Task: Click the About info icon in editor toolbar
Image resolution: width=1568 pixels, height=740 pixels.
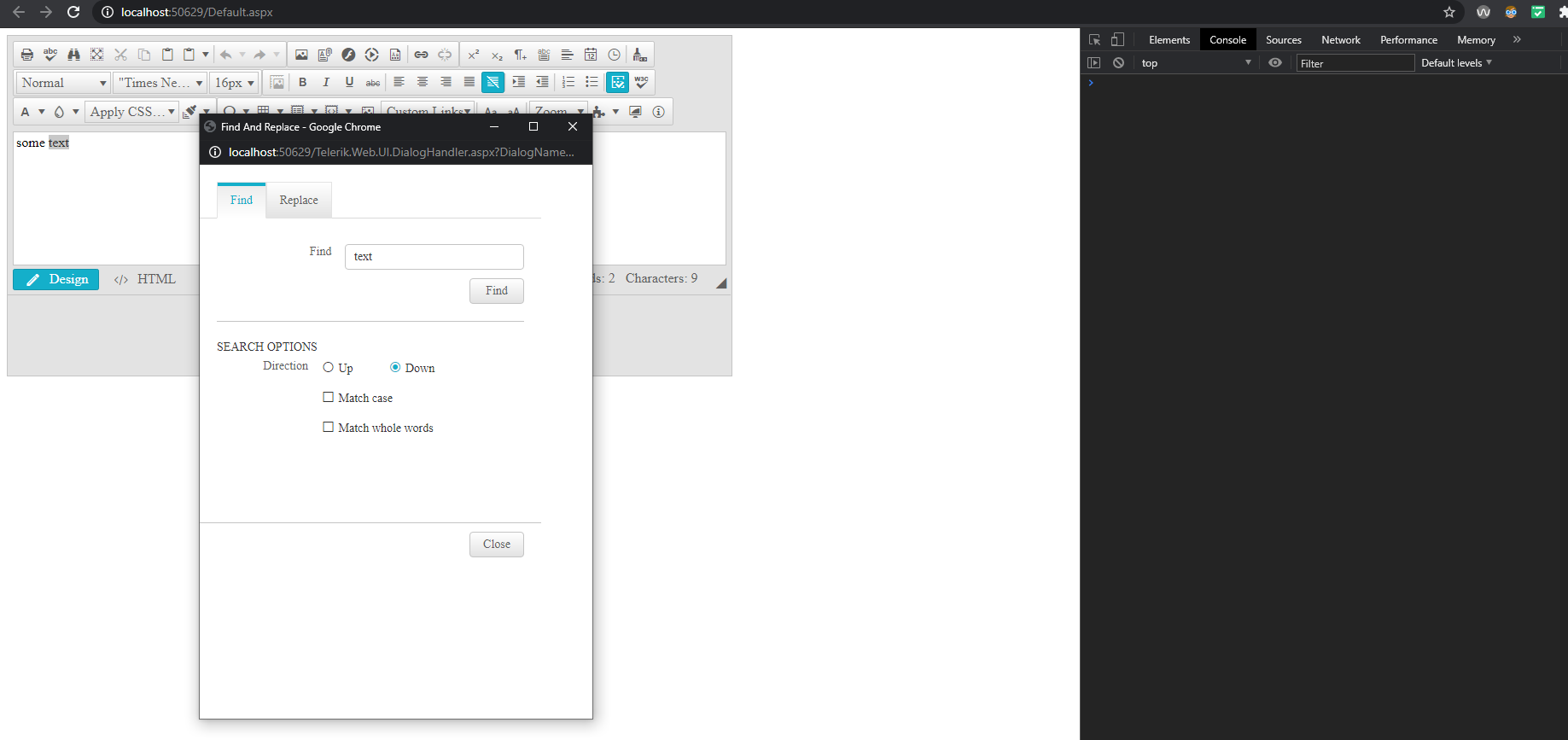Action: pos(659,112)
